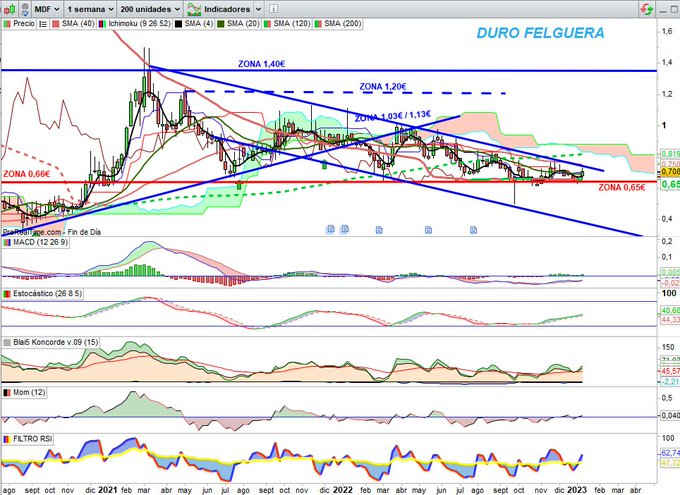
Task: Click the info icon after Indicadores
Action: (x=274, y=9)
